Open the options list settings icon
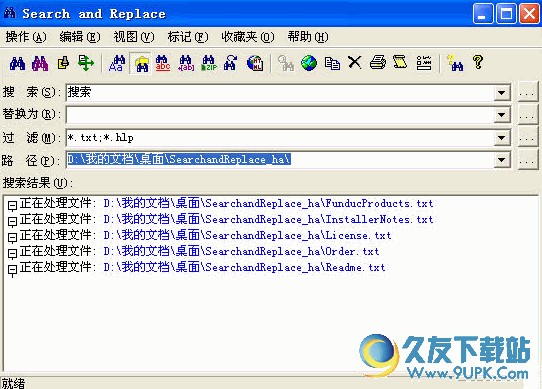The width and height of the screenshot is (542, 389). click(424, 63)
